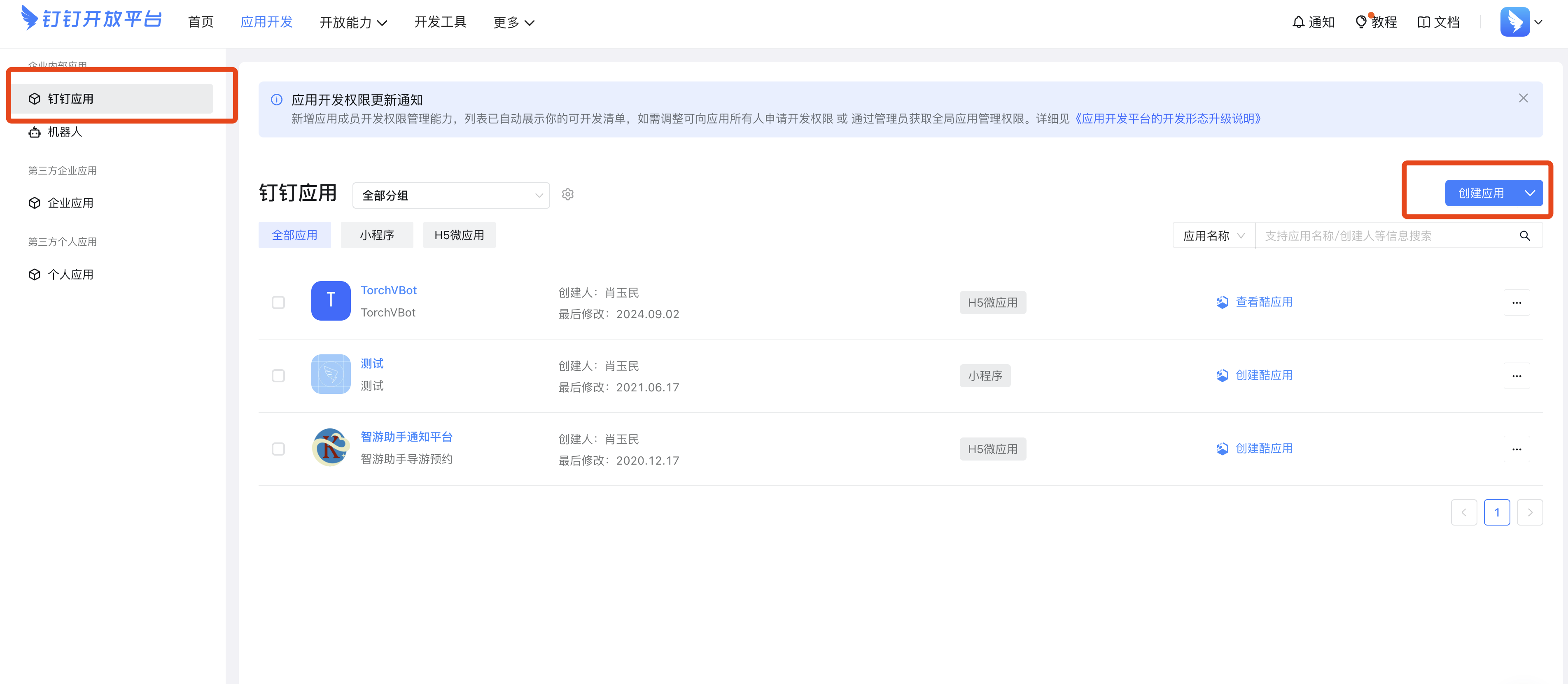
Task: Open the group settings gear icon
Action: 567,194
